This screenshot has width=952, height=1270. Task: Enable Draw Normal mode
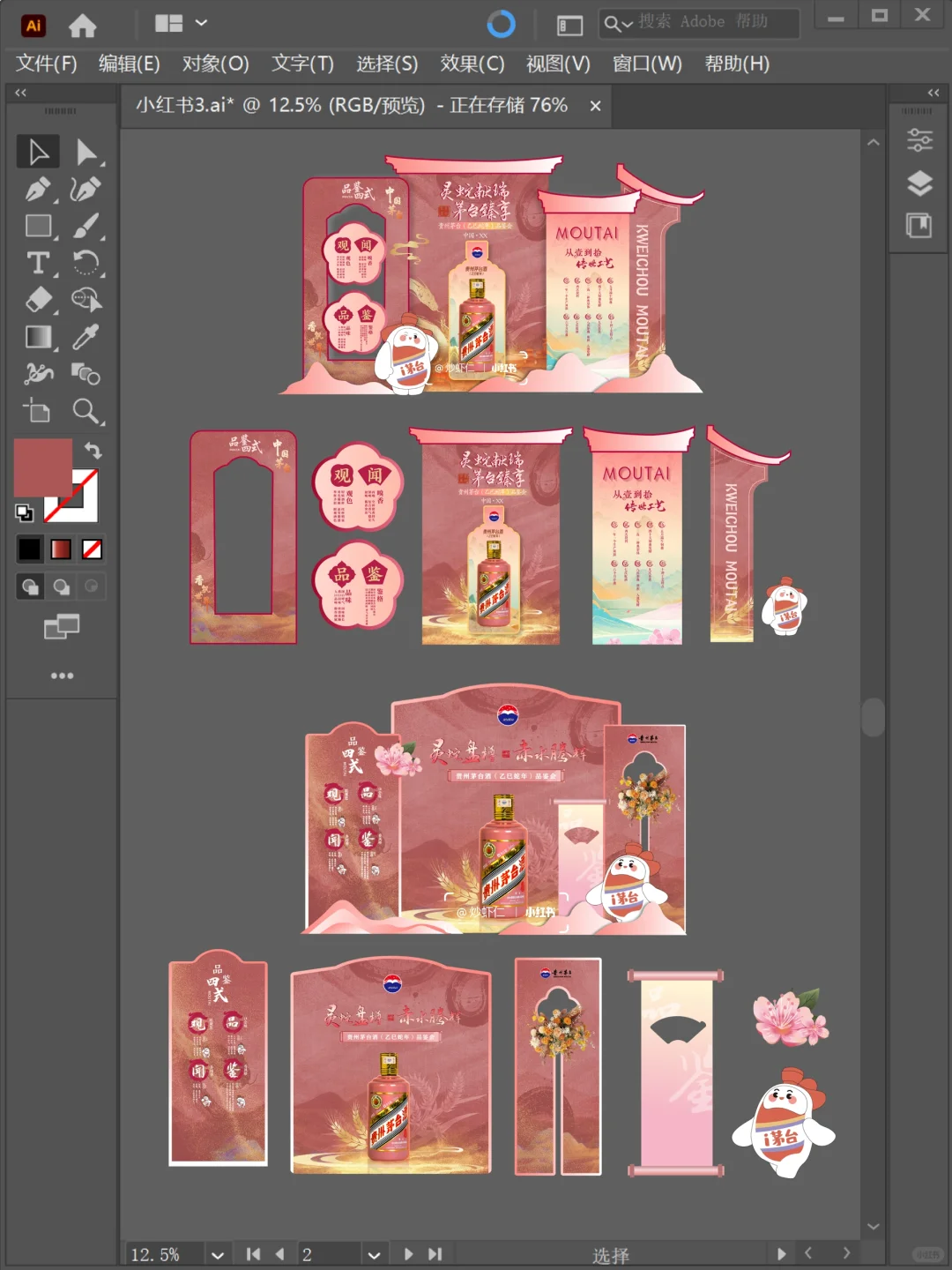click(30, 586)
